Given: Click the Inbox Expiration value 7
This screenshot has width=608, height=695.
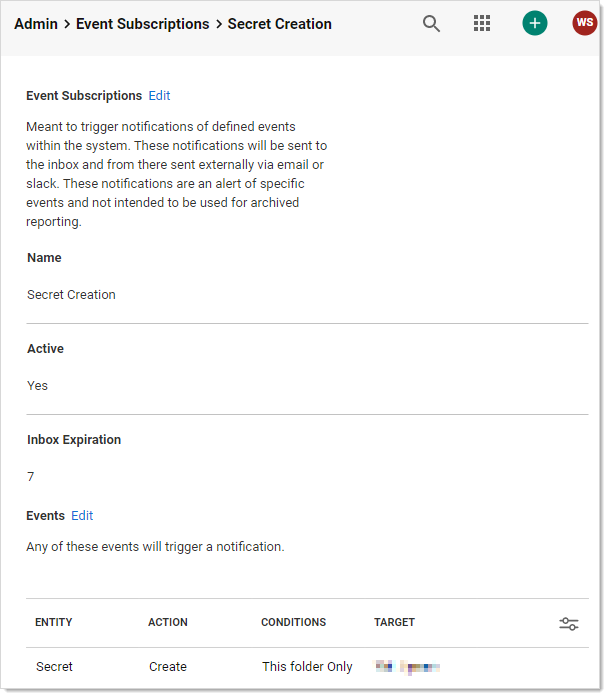Looking at the screenshot, I should (x=31, y=477).
